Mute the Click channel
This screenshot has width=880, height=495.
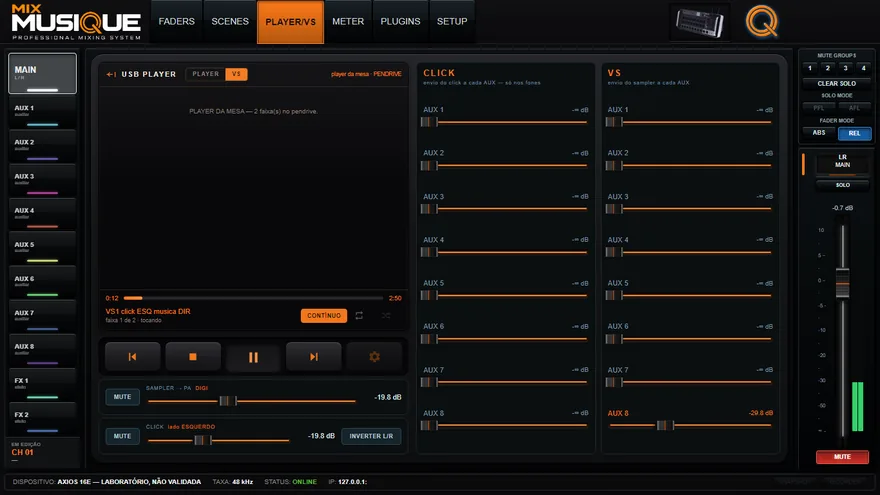pyautogui.click(x=122, y=436)
